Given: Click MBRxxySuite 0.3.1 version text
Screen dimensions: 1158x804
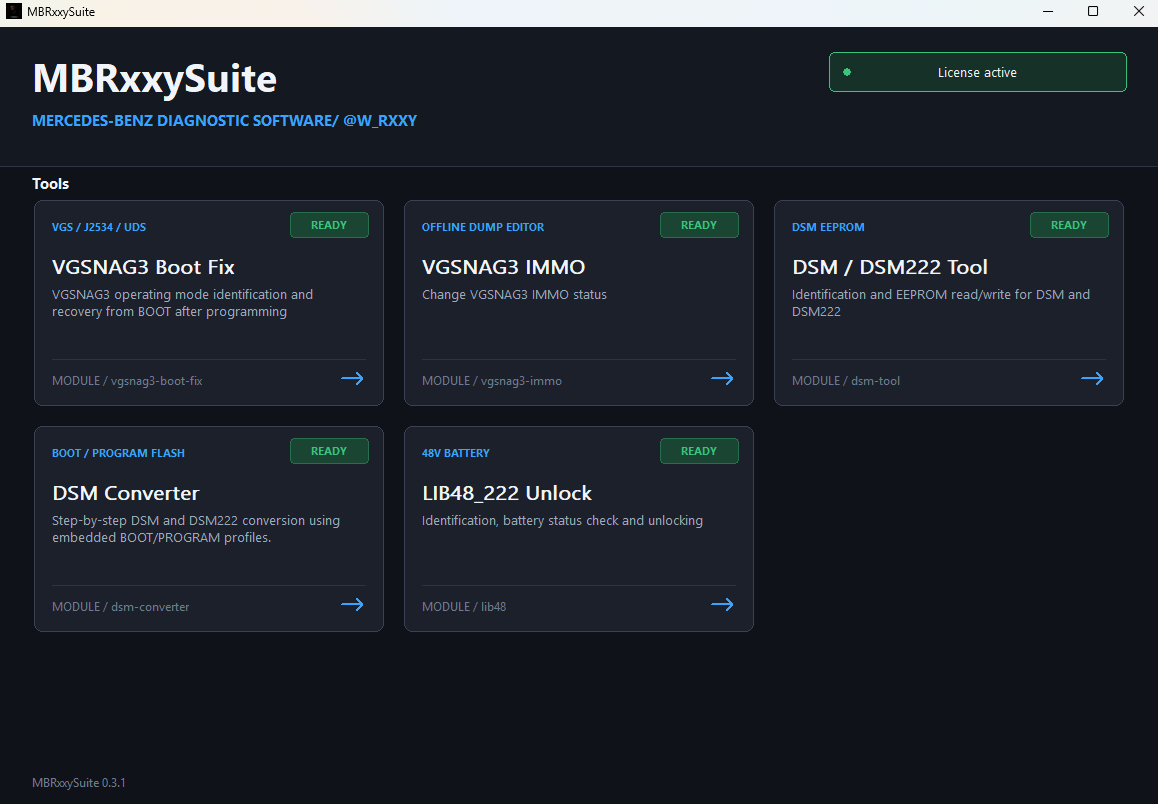Looking at the screenshot, I should [78, 783].
